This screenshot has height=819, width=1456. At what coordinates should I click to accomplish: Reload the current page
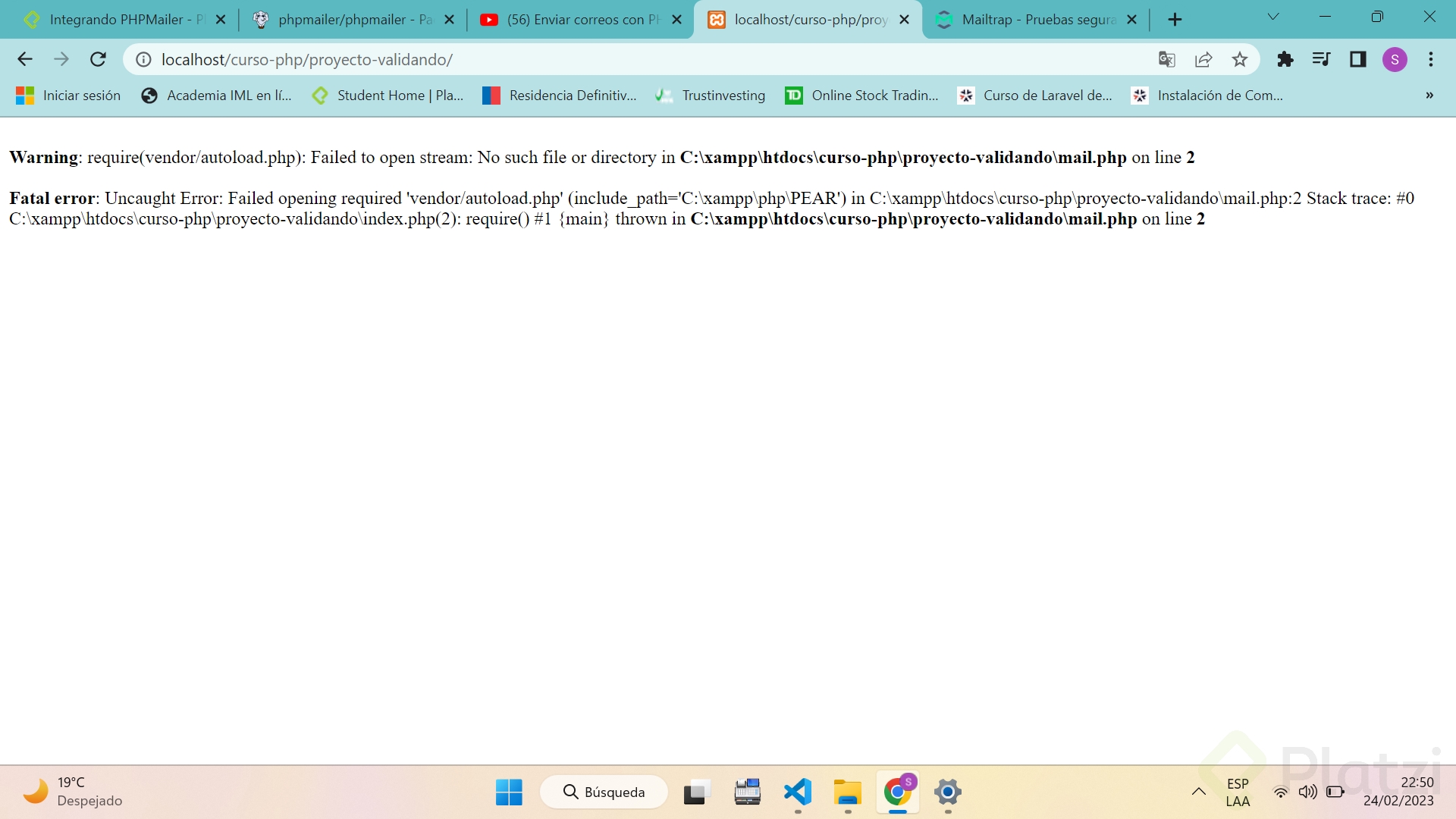coord(98,59)
